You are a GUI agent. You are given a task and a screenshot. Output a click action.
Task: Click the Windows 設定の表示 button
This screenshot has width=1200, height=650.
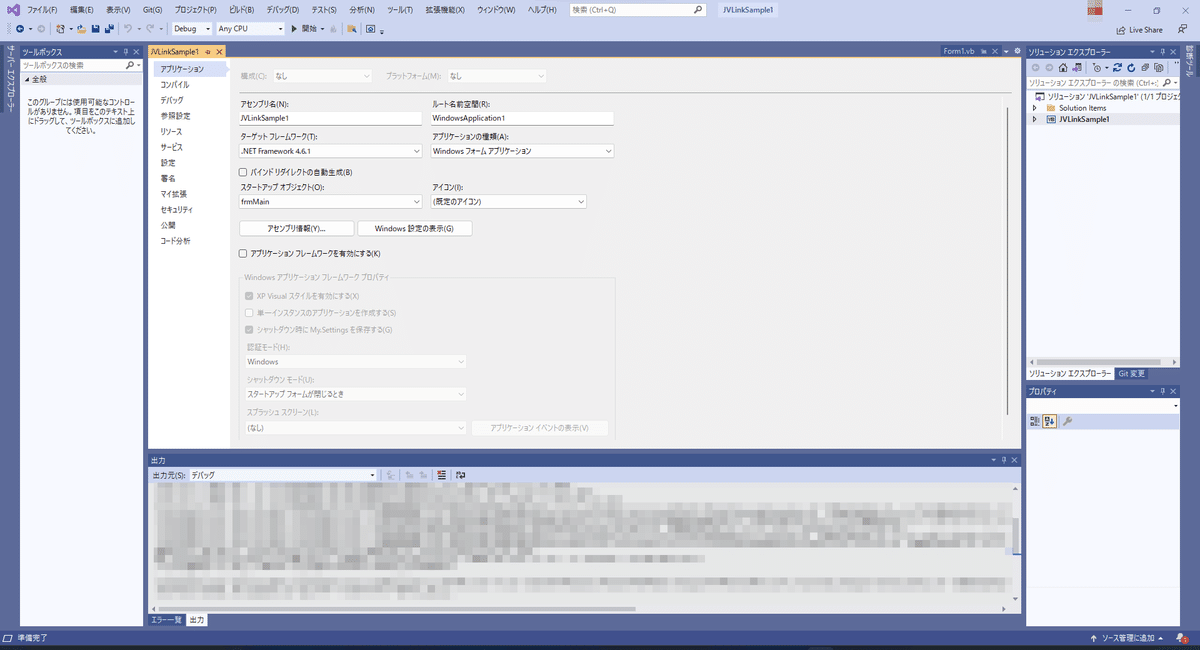click(417, 228)
